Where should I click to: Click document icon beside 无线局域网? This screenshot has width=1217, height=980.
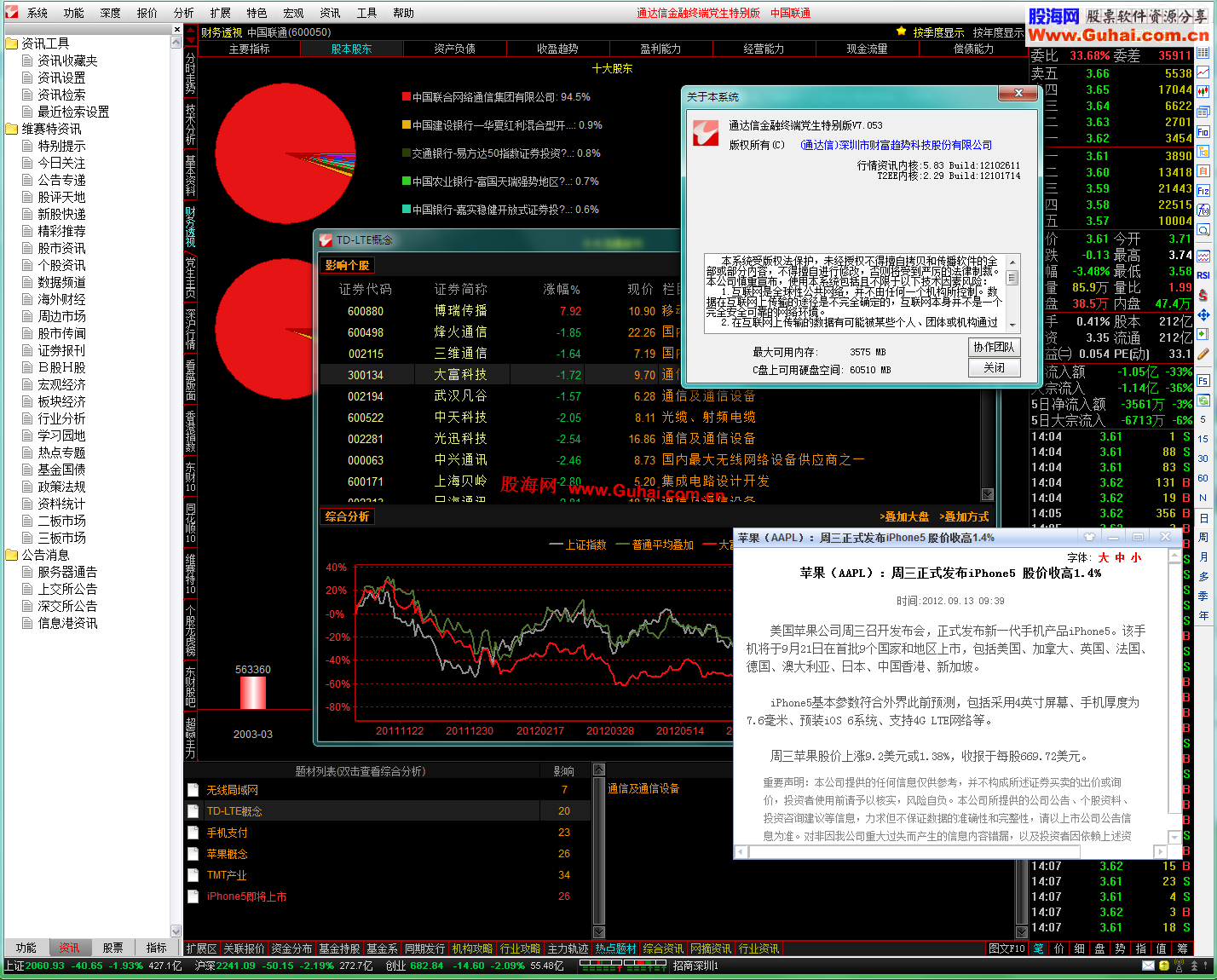point(193,790)
